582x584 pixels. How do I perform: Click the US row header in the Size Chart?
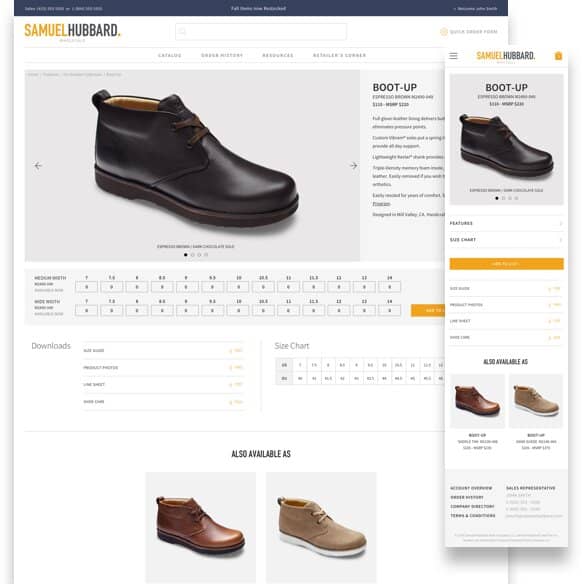pos(284,365)
